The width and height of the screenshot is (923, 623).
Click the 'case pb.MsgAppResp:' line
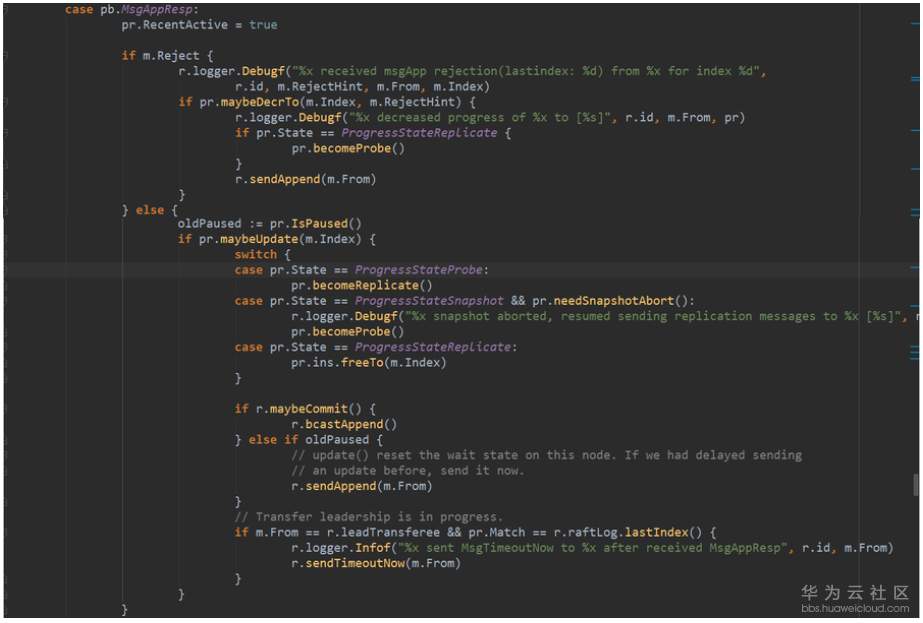point(132,9)
